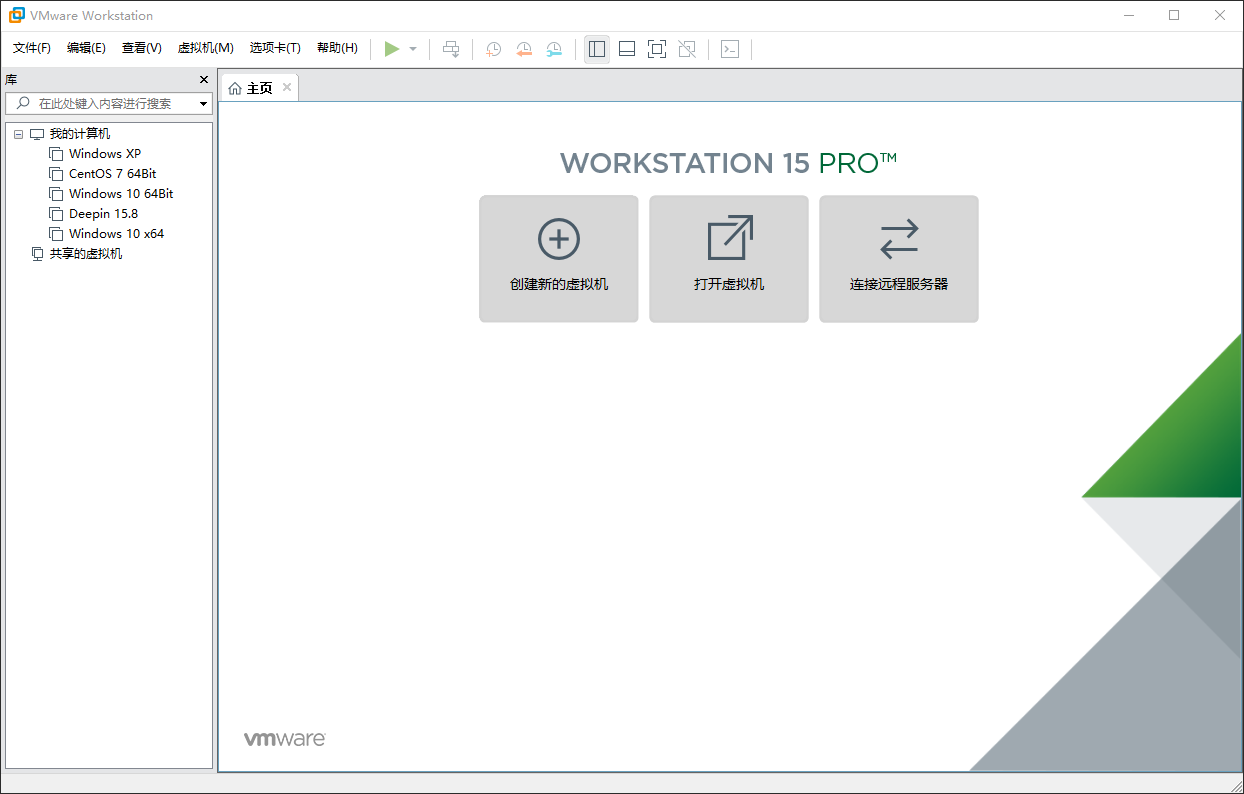Screen dimensions: 1244x794
Task: Select the Deepin 15.8 virtual machine
Action: (103, 213)
